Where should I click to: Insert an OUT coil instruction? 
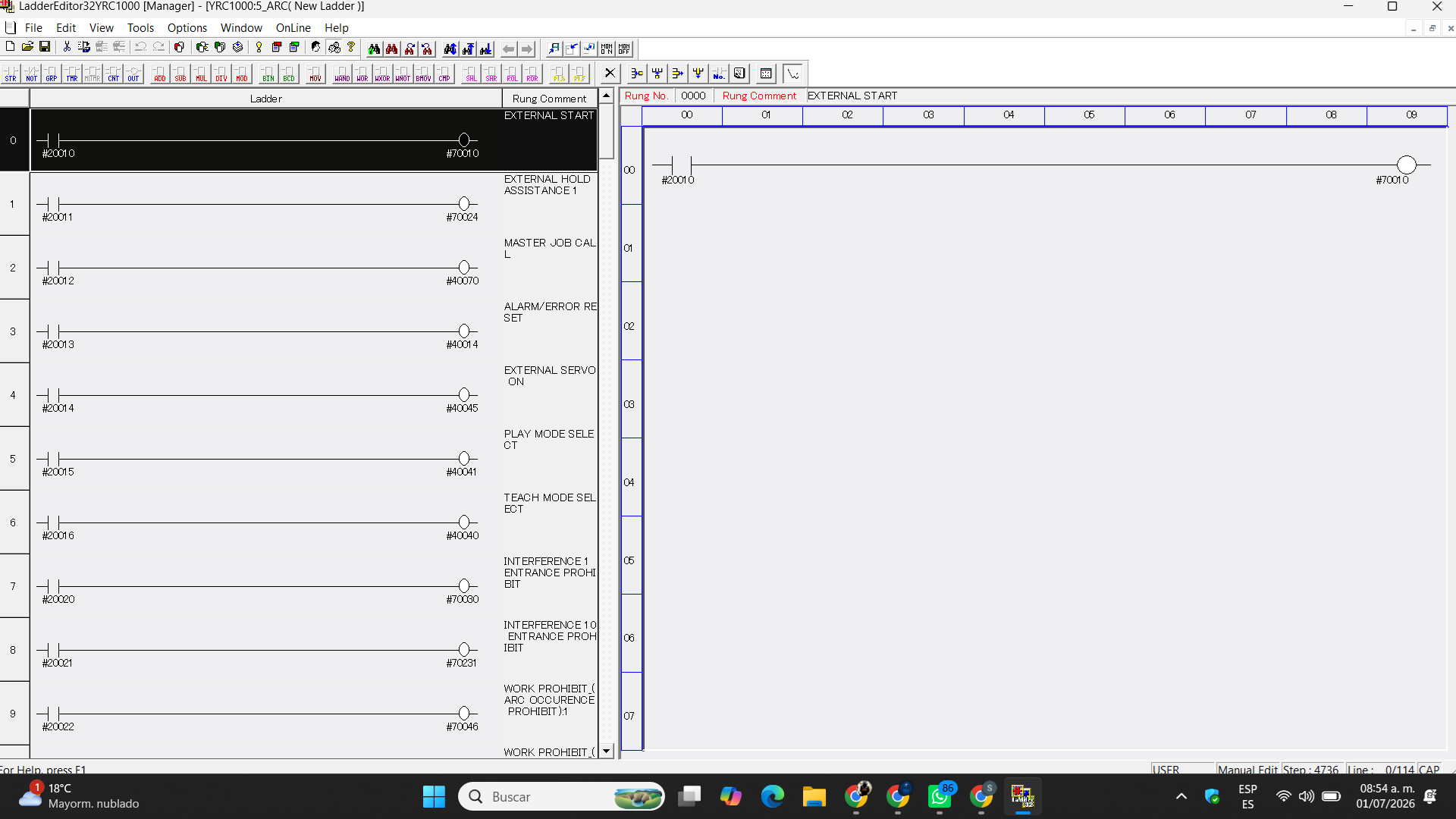click(x=133, y=74)
